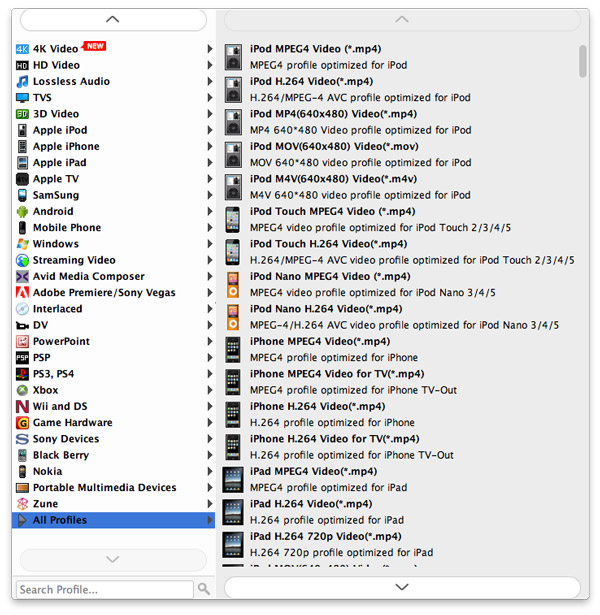This screenshot has width=600, height=615.
Task: Click the Xbox logo icon
Action: 22,390
